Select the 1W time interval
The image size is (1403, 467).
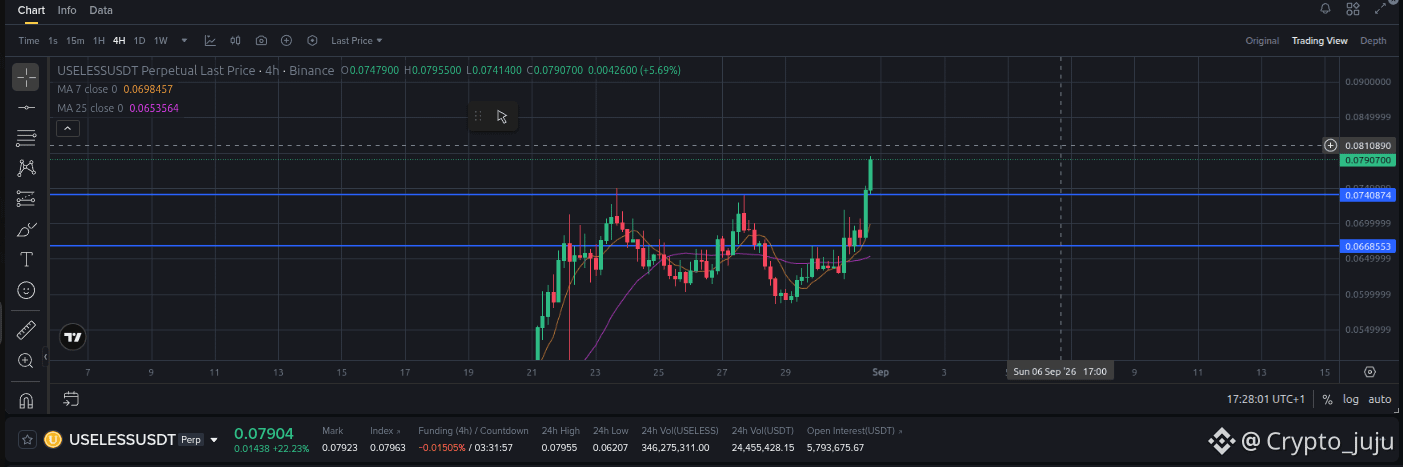[x=161, y=41]
